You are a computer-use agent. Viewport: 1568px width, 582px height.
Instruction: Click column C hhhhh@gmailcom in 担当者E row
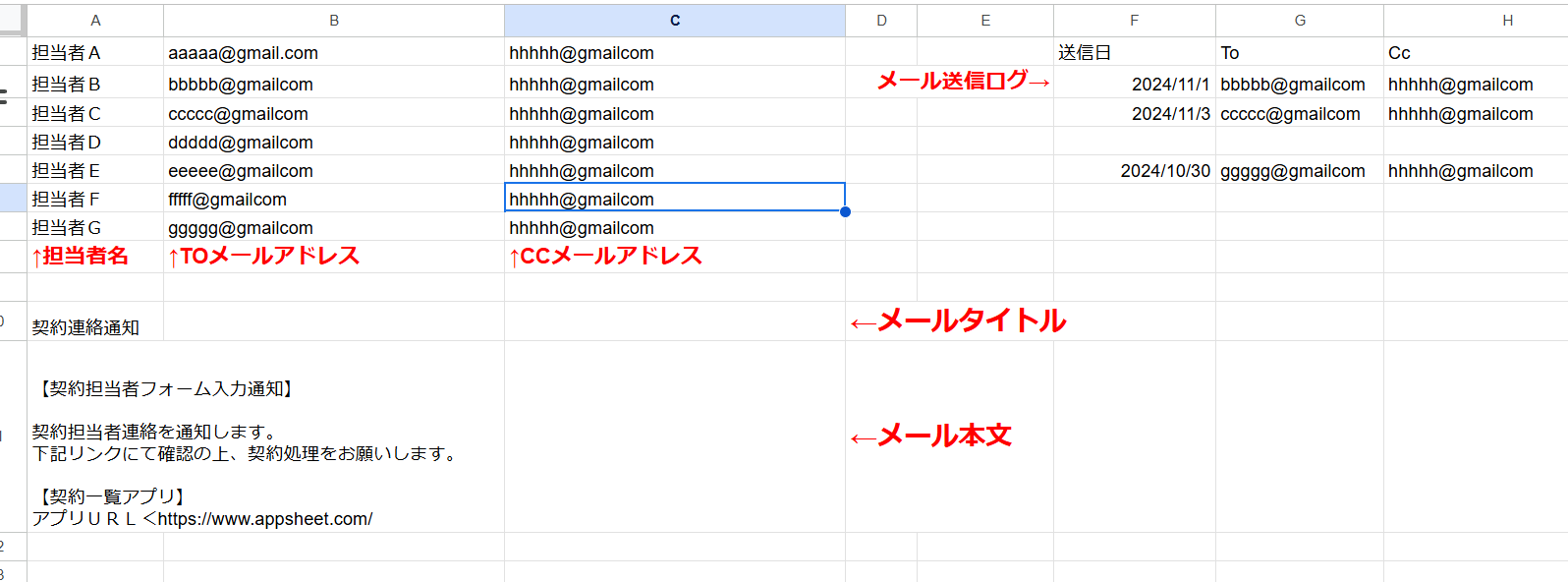coord(675,170)
